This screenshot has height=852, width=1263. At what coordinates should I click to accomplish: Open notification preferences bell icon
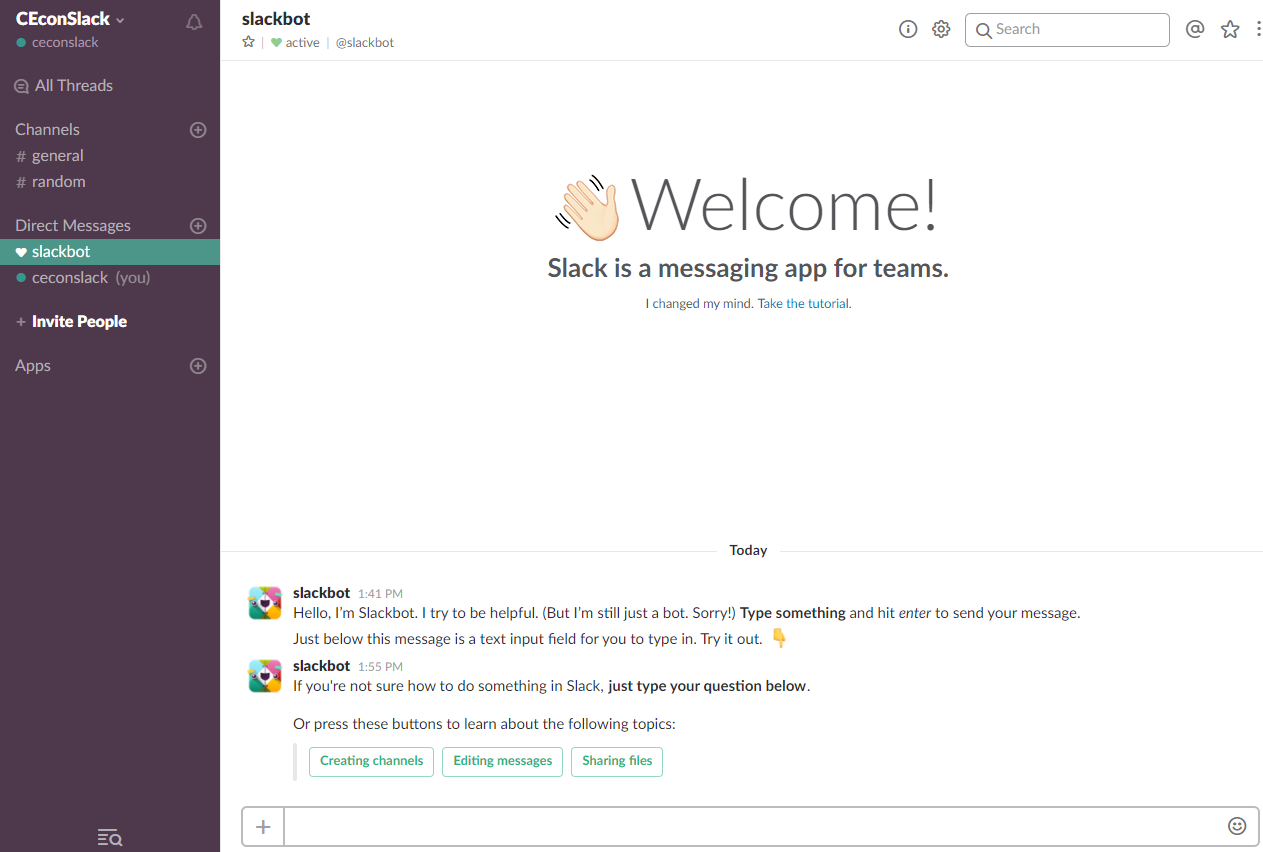(x=194, y=23)
